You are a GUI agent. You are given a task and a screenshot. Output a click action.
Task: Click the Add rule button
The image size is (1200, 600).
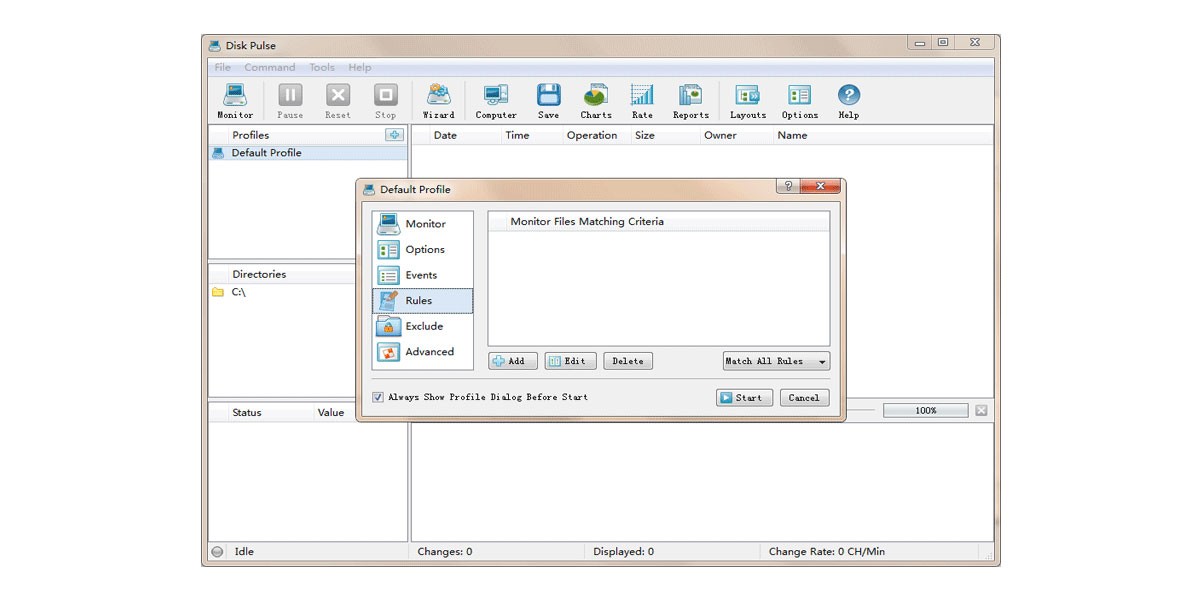coord(513,361)
